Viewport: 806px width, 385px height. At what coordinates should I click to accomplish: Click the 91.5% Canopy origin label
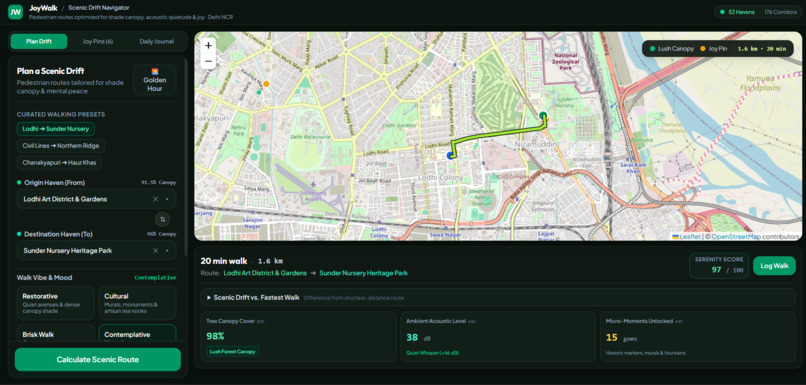click(x=159, y=182)
